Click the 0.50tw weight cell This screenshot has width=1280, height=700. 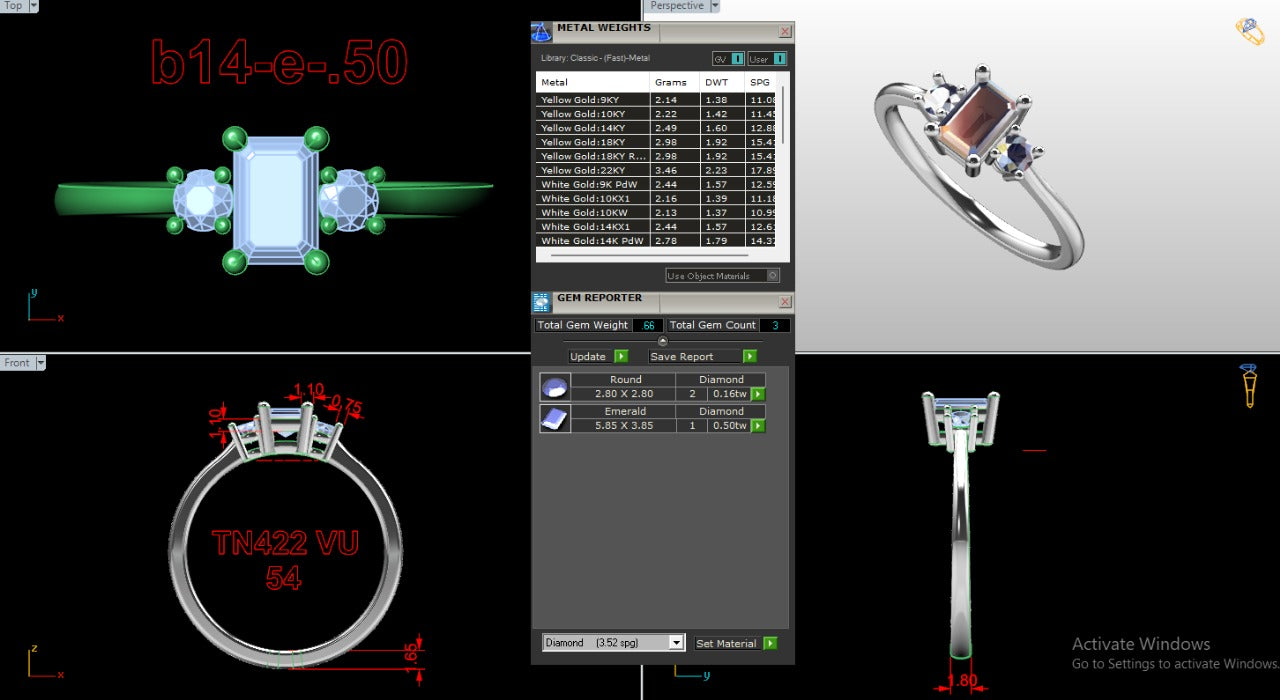pos(730,426)
